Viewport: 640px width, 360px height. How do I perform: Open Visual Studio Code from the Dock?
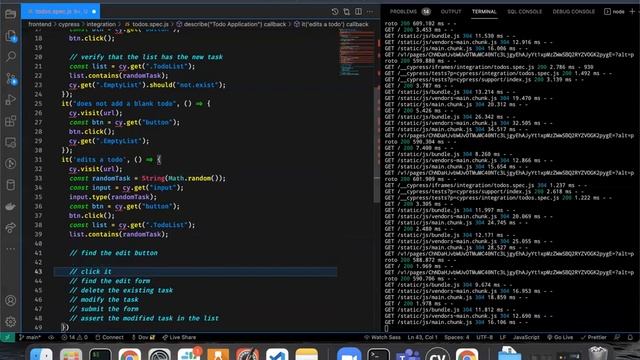[277, 354]
